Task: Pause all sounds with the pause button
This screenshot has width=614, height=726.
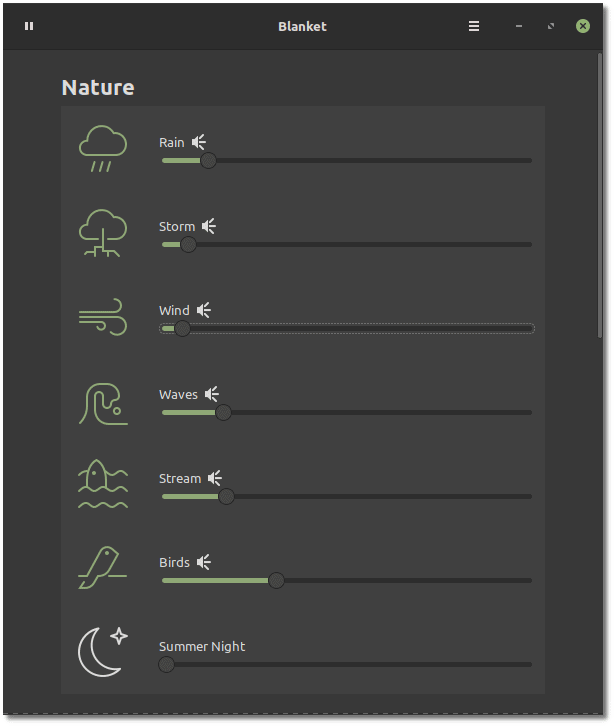Action: pos(29,26)
